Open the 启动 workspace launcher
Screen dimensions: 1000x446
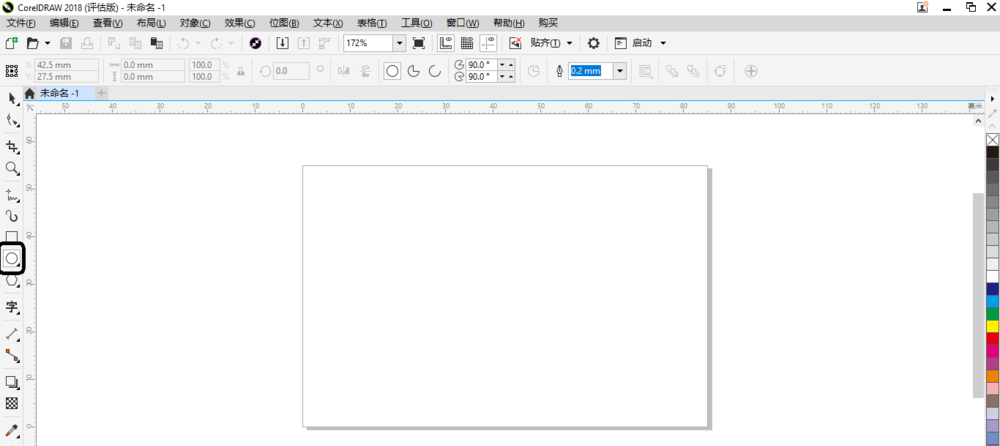(x=641, y=43)
